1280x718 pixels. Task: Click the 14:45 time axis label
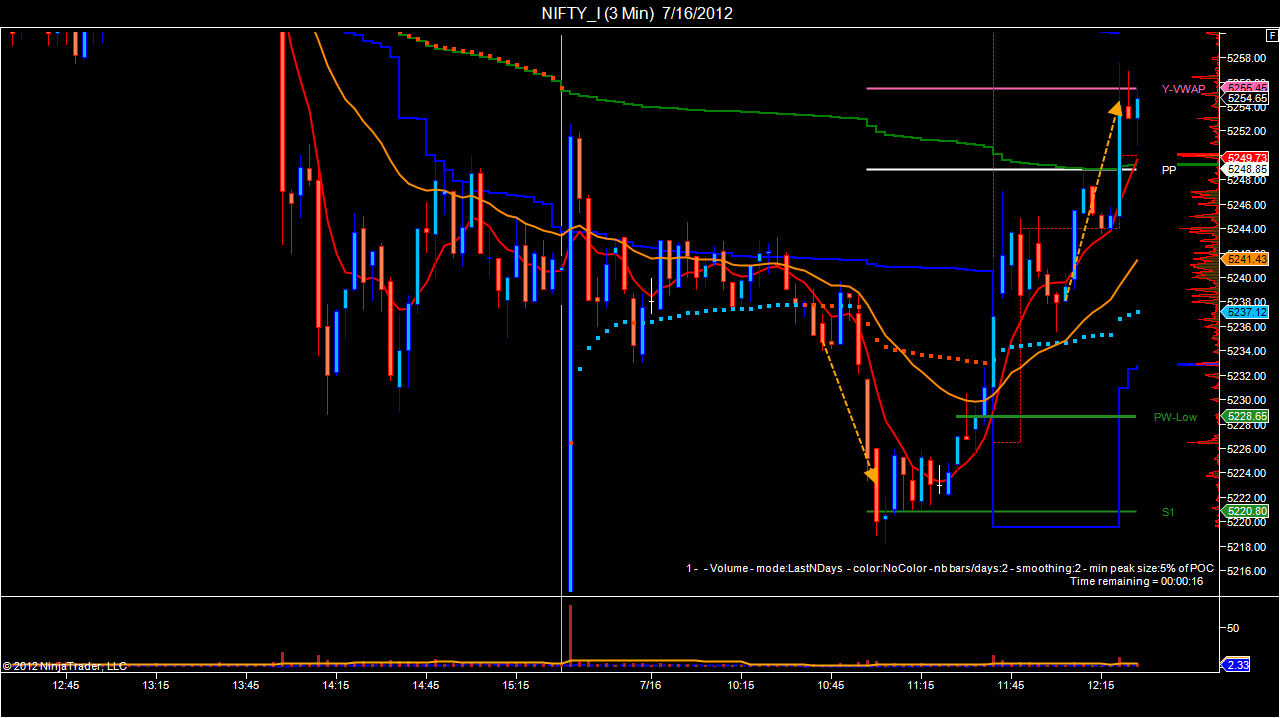(425, 686)
